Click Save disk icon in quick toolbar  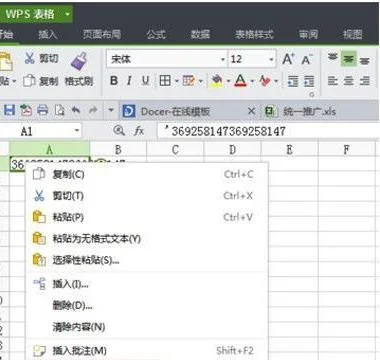click(x=9, y=110)
